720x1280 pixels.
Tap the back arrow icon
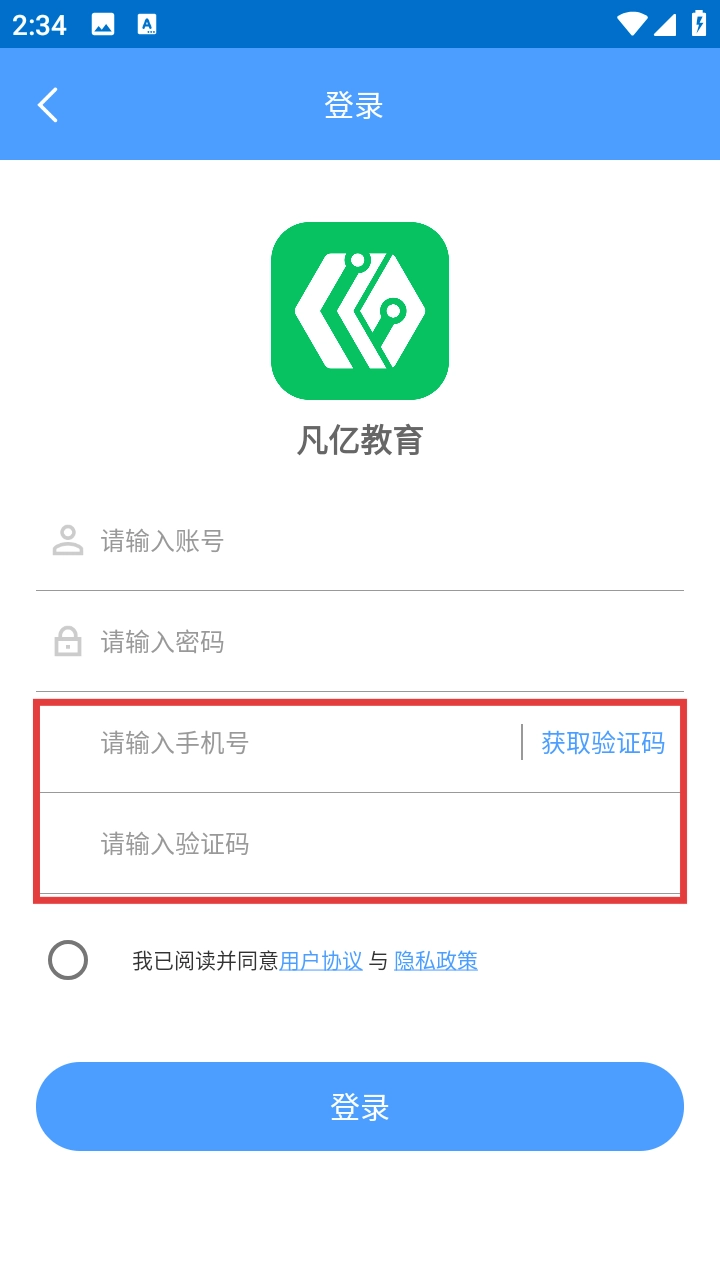pos(48,105)
